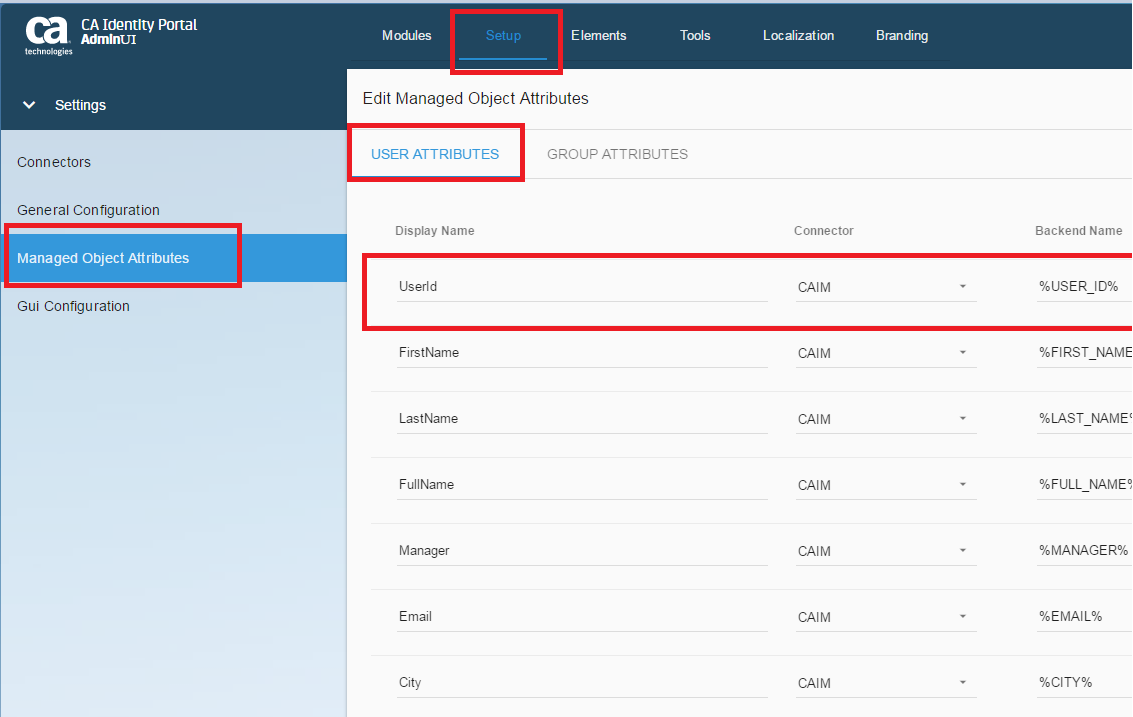The width and height of the screenshot is (1133, 717).
Task: Open Connector dropdown for Manager row
Action: click(x=886, y=551)
